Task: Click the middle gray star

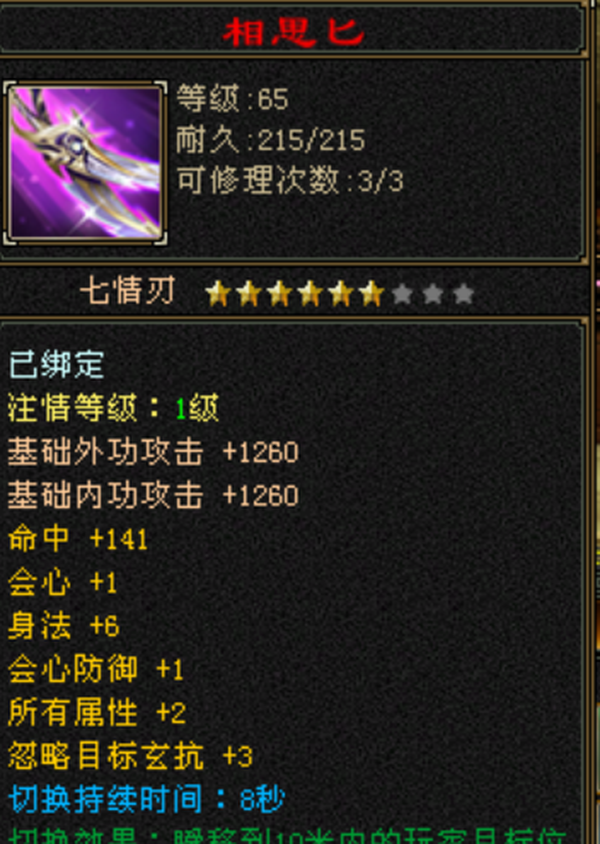Action: (x=433, y=294)
